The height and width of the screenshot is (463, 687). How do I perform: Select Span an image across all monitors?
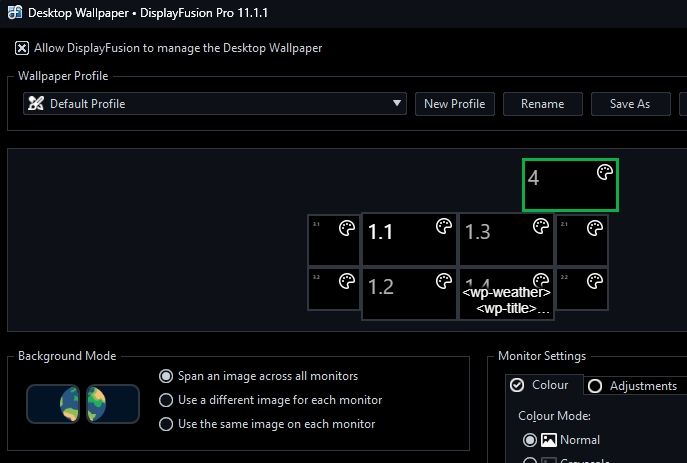click(166, 376)
